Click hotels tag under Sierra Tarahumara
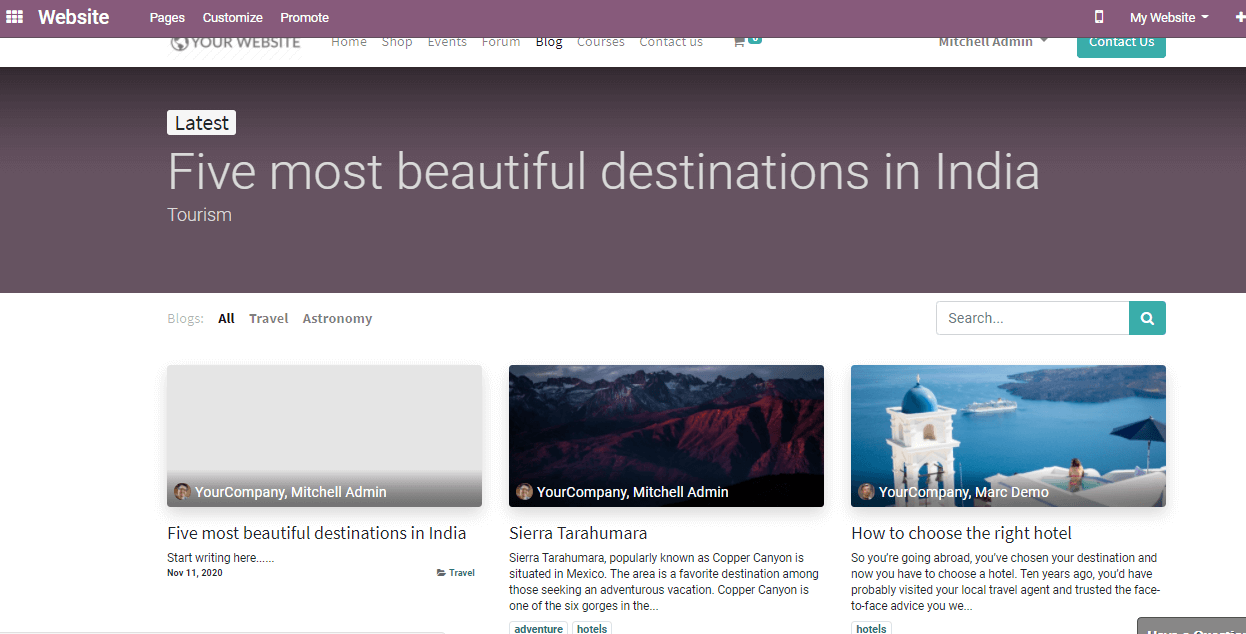This screenshot has width=1246, height=634. tap(592, 628)
